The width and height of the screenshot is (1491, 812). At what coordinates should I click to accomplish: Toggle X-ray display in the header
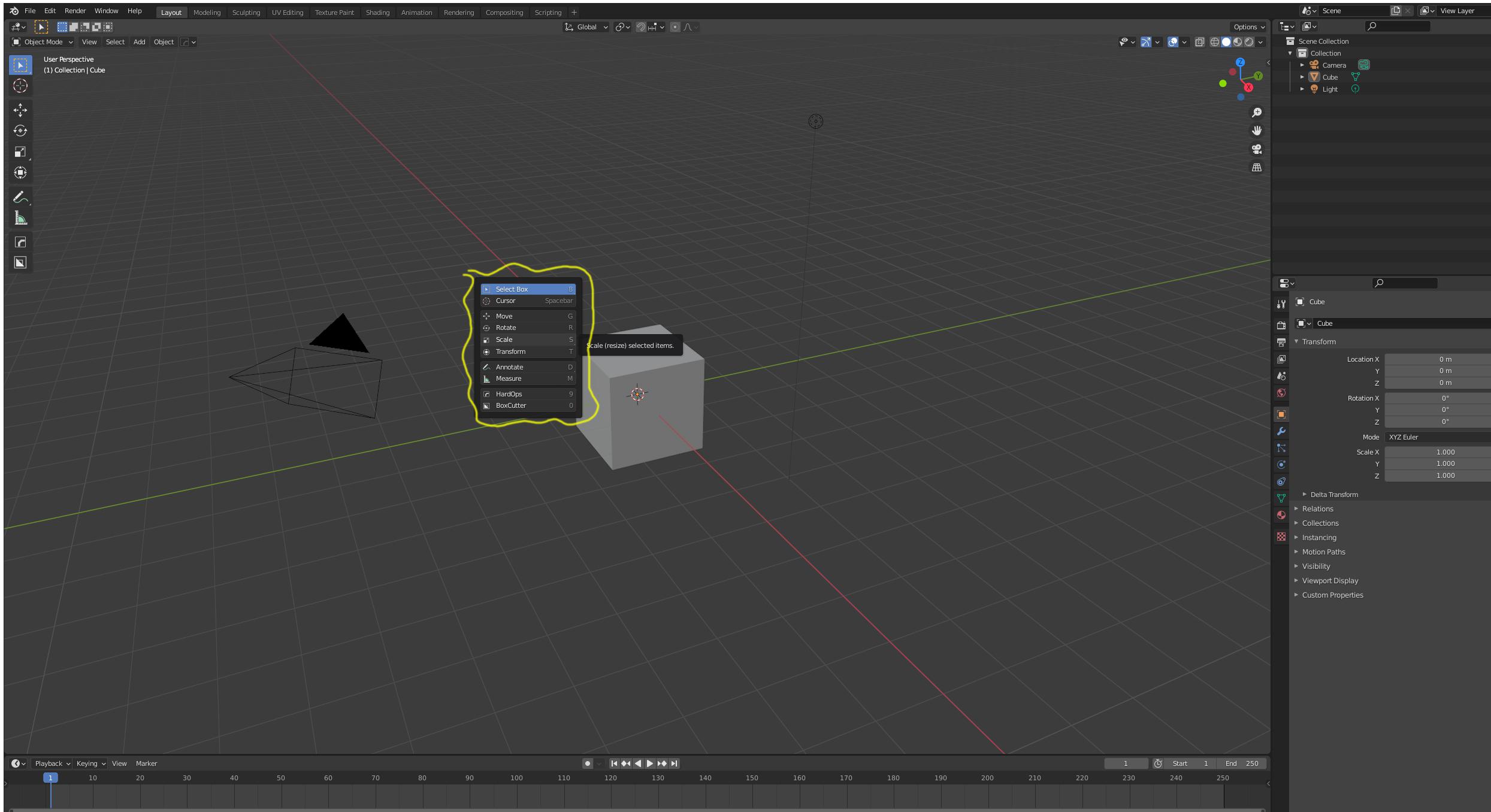pyautogui.click(x=1199, y=42)
